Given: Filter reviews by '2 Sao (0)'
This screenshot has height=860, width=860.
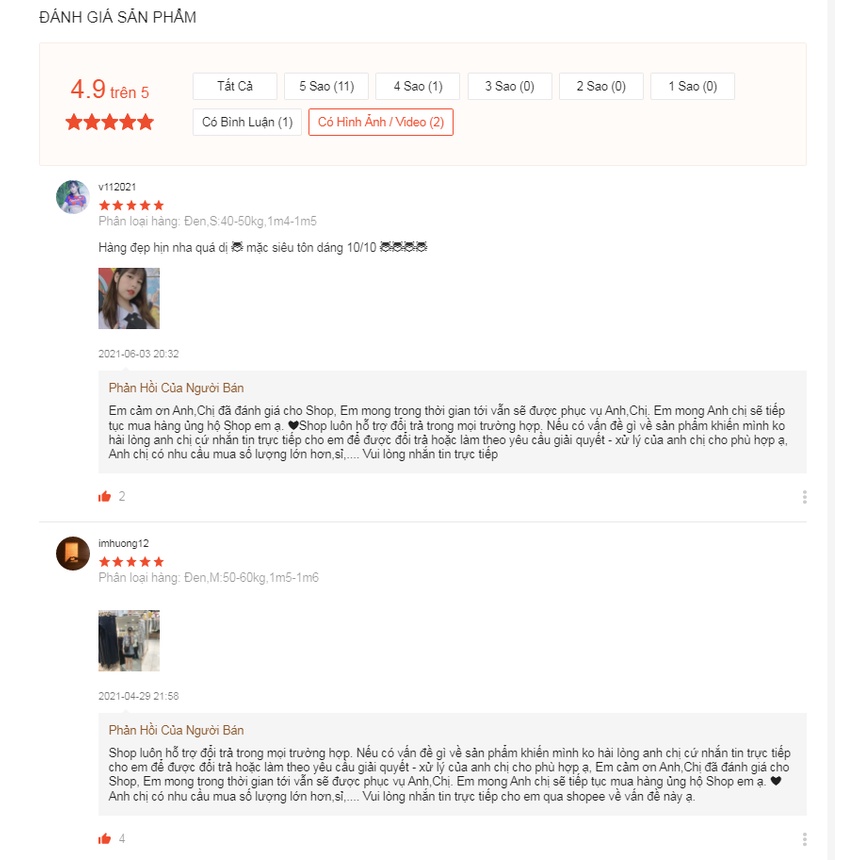Looking at the screenshot, I should (x=600, y=86).
